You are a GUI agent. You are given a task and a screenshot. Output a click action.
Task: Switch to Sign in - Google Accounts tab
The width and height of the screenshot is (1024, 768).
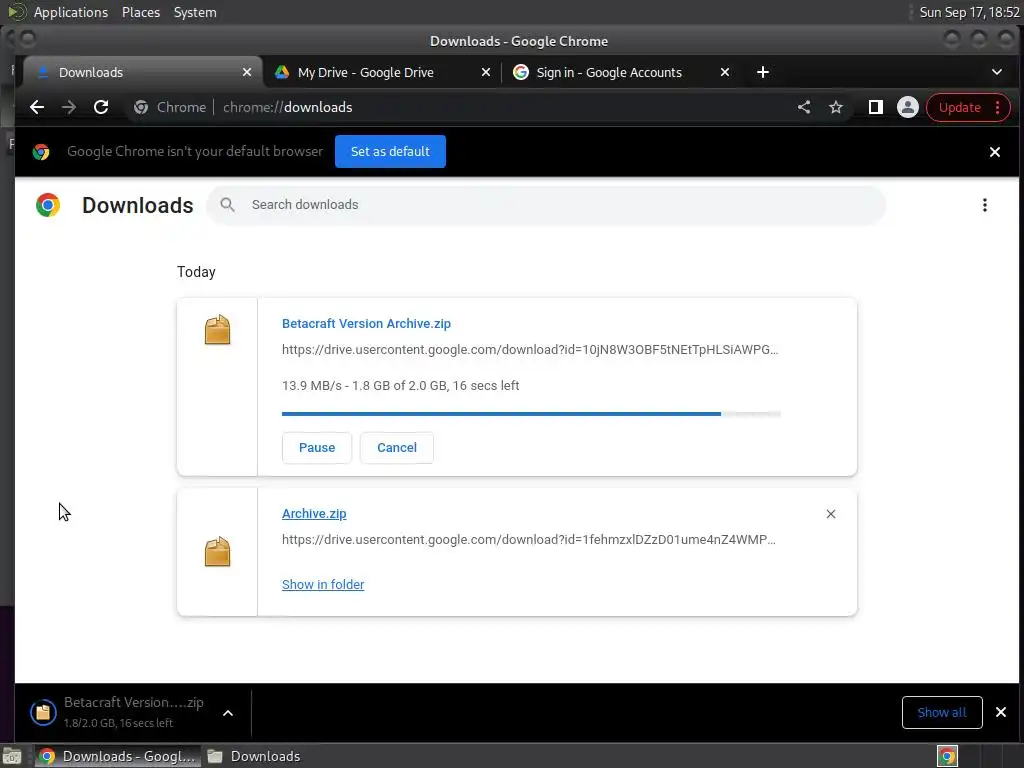coord(620,72)
